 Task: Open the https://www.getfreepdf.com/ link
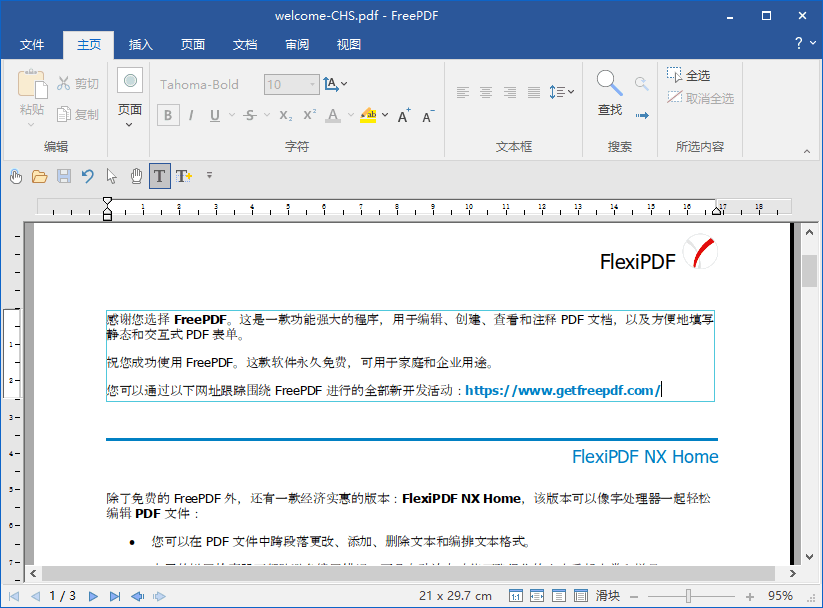[562, 390]
